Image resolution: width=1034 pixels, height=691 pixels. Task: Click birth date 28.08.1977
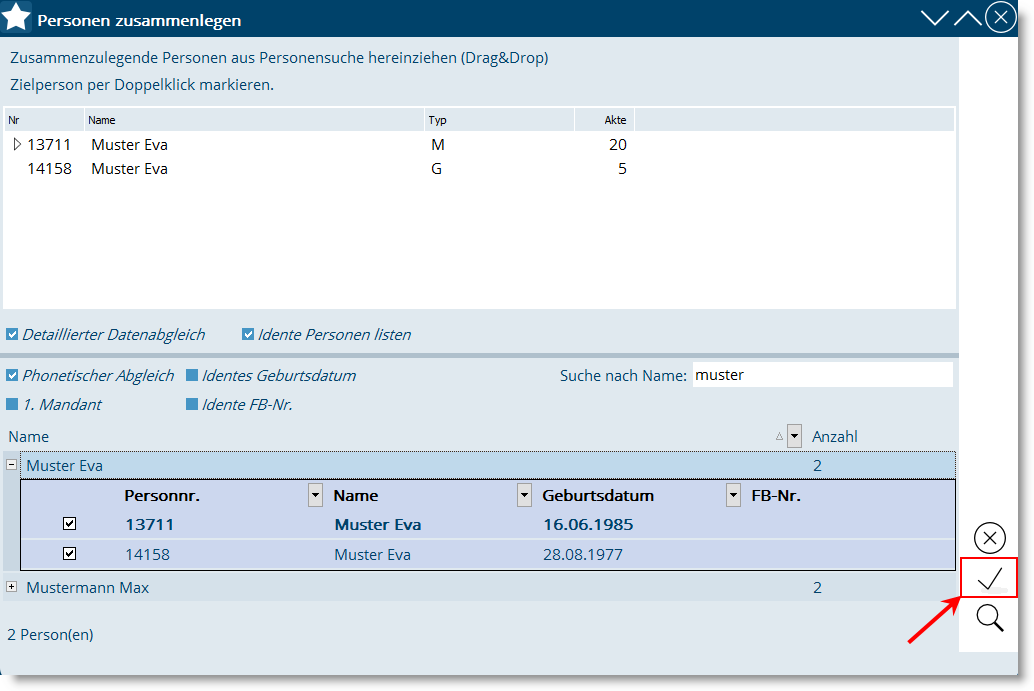(583, 555)
